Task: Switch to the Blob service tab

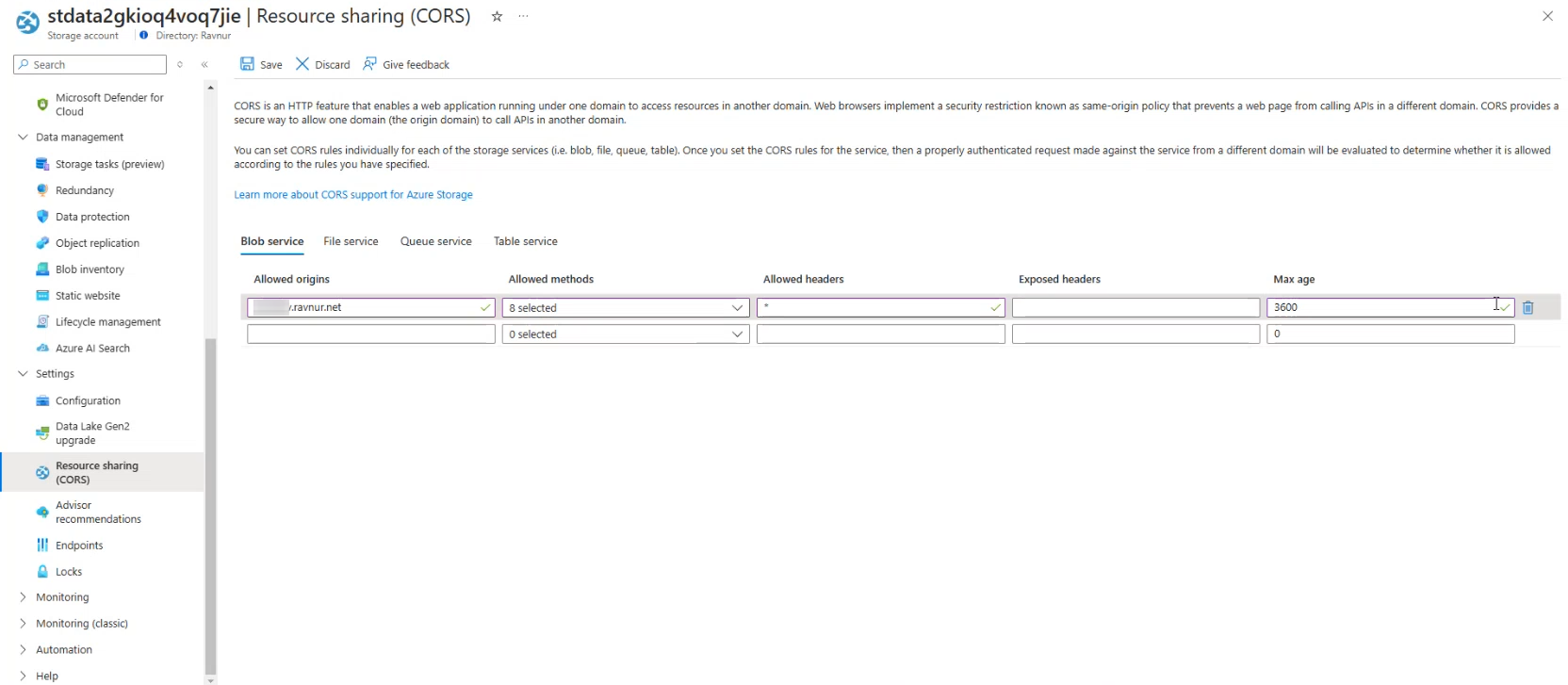Action: (x=272, y=242)
